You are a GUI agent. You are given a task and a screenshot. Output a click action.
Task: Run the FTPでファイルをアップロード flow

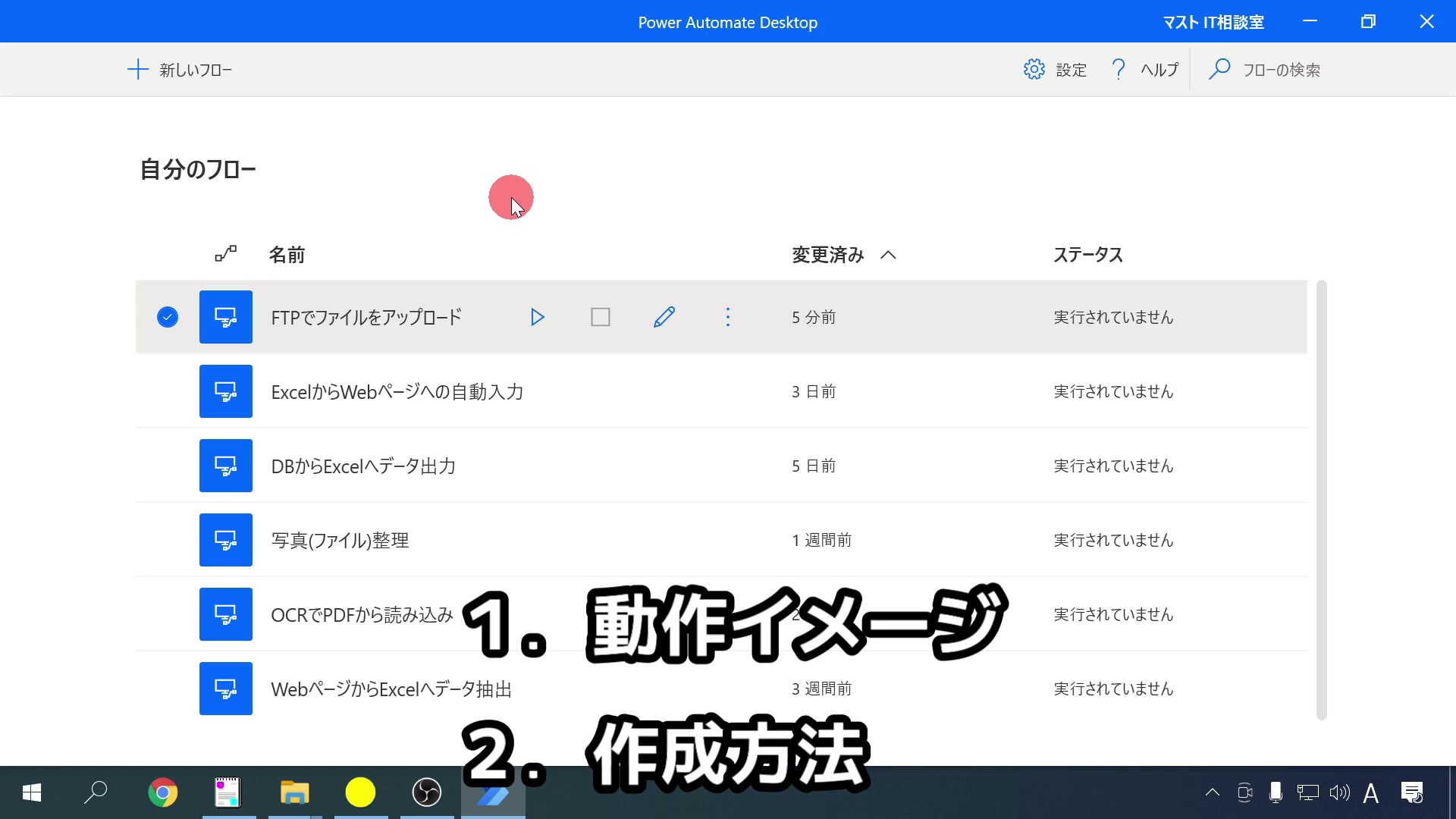[537, 317]
